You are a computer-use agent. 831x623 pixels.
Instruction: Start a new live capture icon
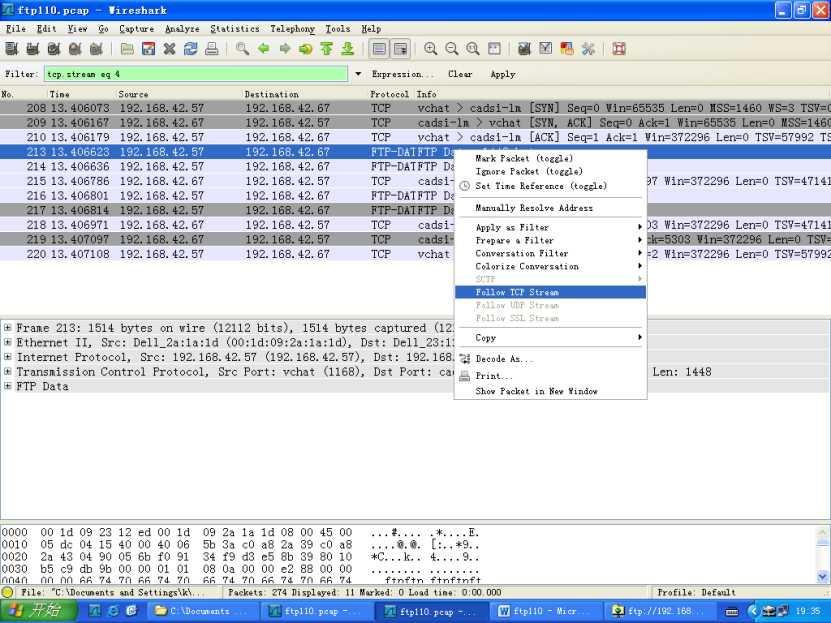(54, 49)
